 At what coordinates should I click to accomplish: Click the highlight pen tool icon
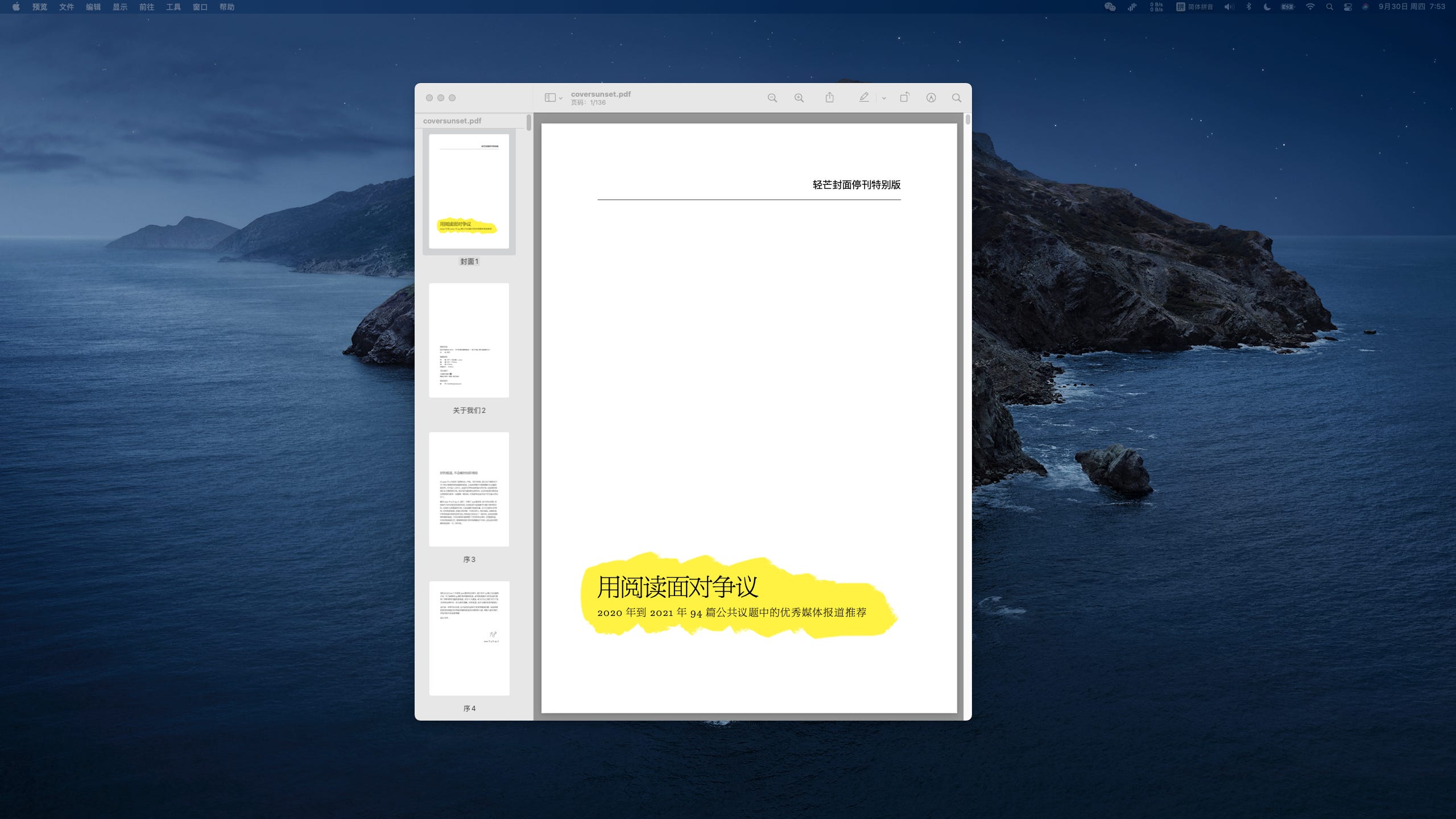[864, 98]
